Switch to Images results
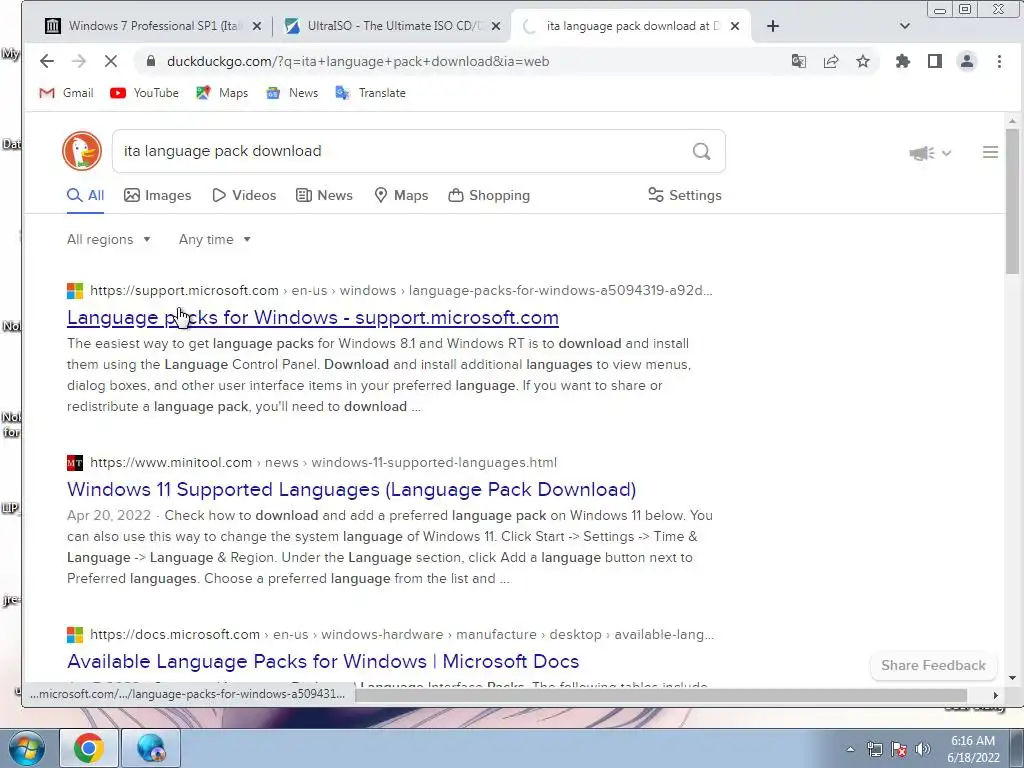 tap(157, 195)
